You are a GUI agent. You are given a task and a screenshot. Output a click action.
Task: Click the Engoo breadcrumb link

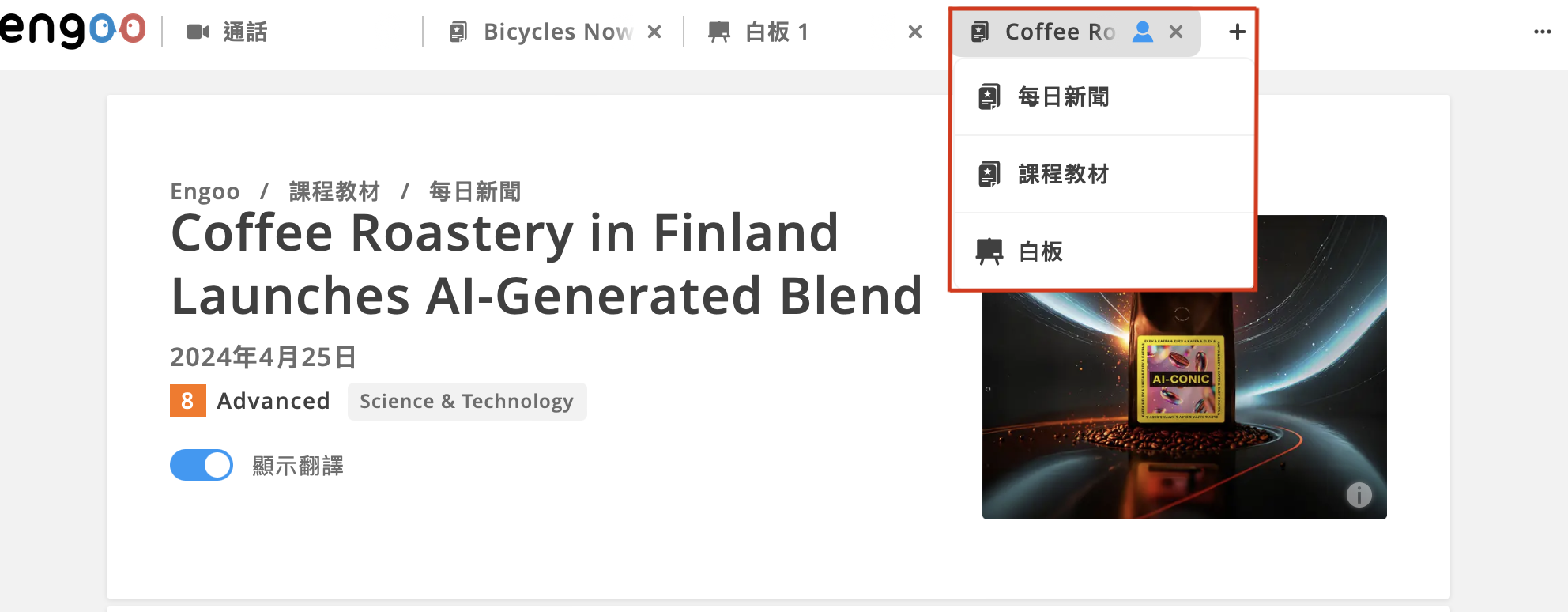pyautogui.click(x=205, y=191)
